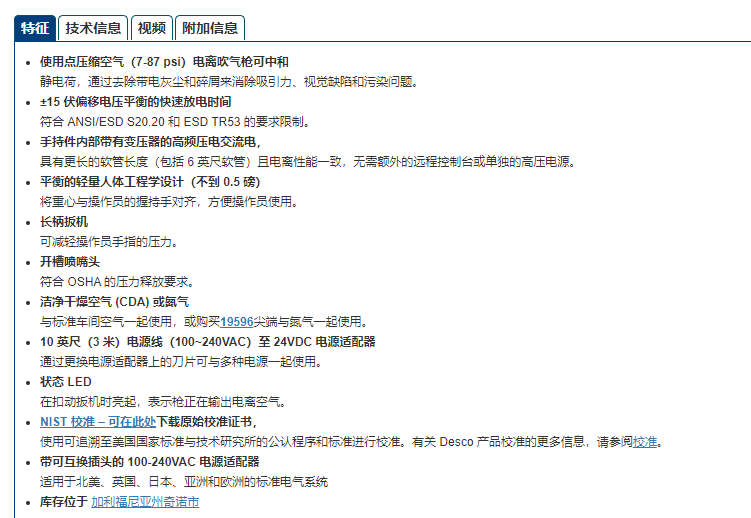The height and width of the screenshot is (518, 751).
Task: Switch to the 特征 tab
Action: 35,28
